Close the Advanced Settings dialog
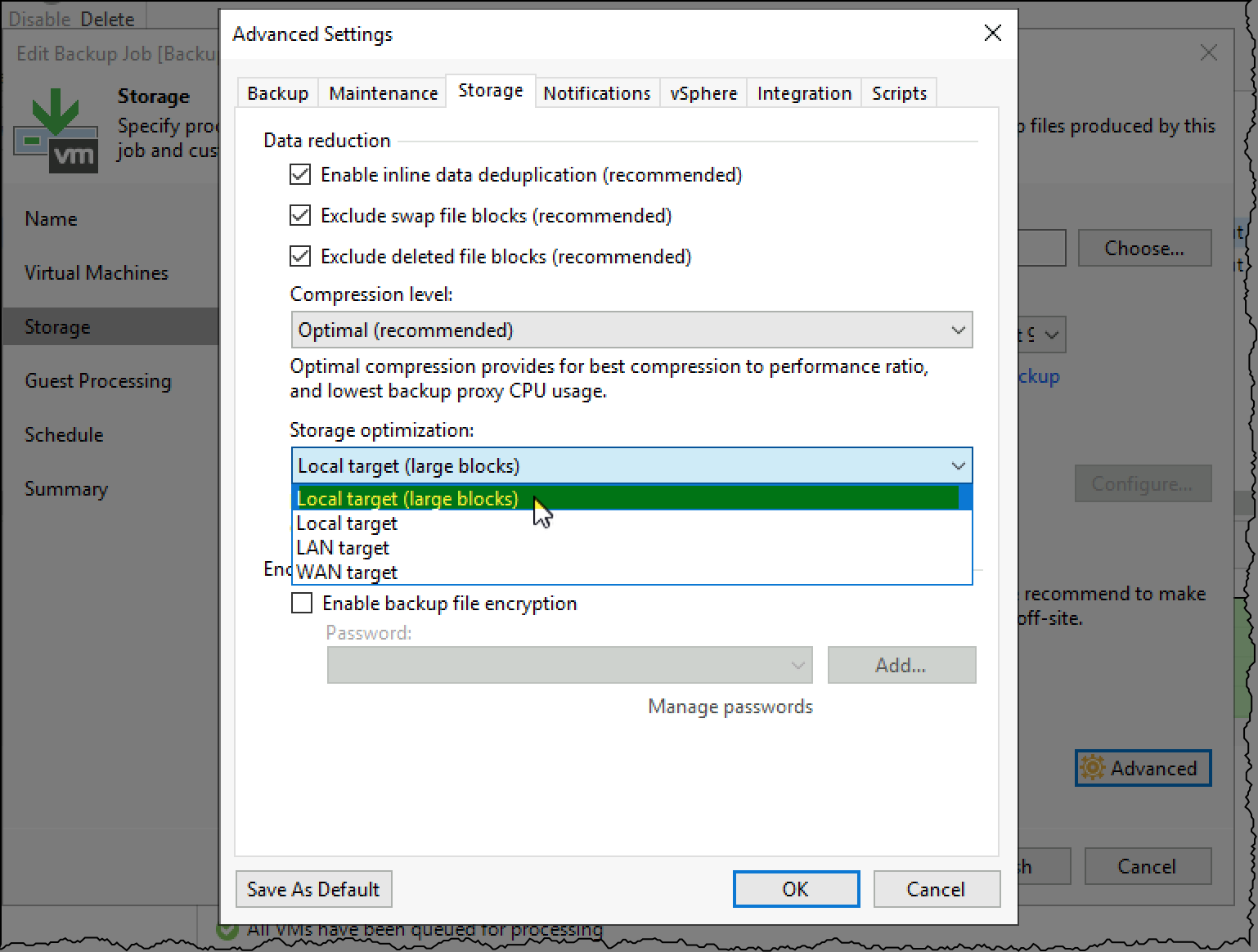Image resolution: width=1258 pixels, height=952 pixels. 992,33
